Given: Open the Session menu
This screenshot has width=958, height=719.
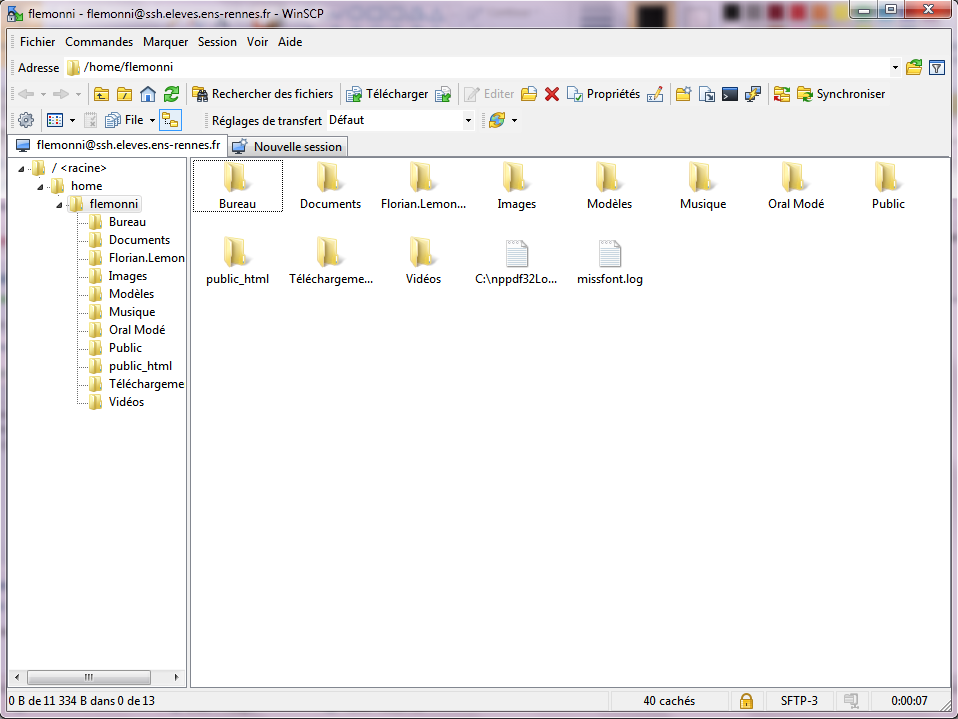Looking at the screenshot, I should [217, 42].
